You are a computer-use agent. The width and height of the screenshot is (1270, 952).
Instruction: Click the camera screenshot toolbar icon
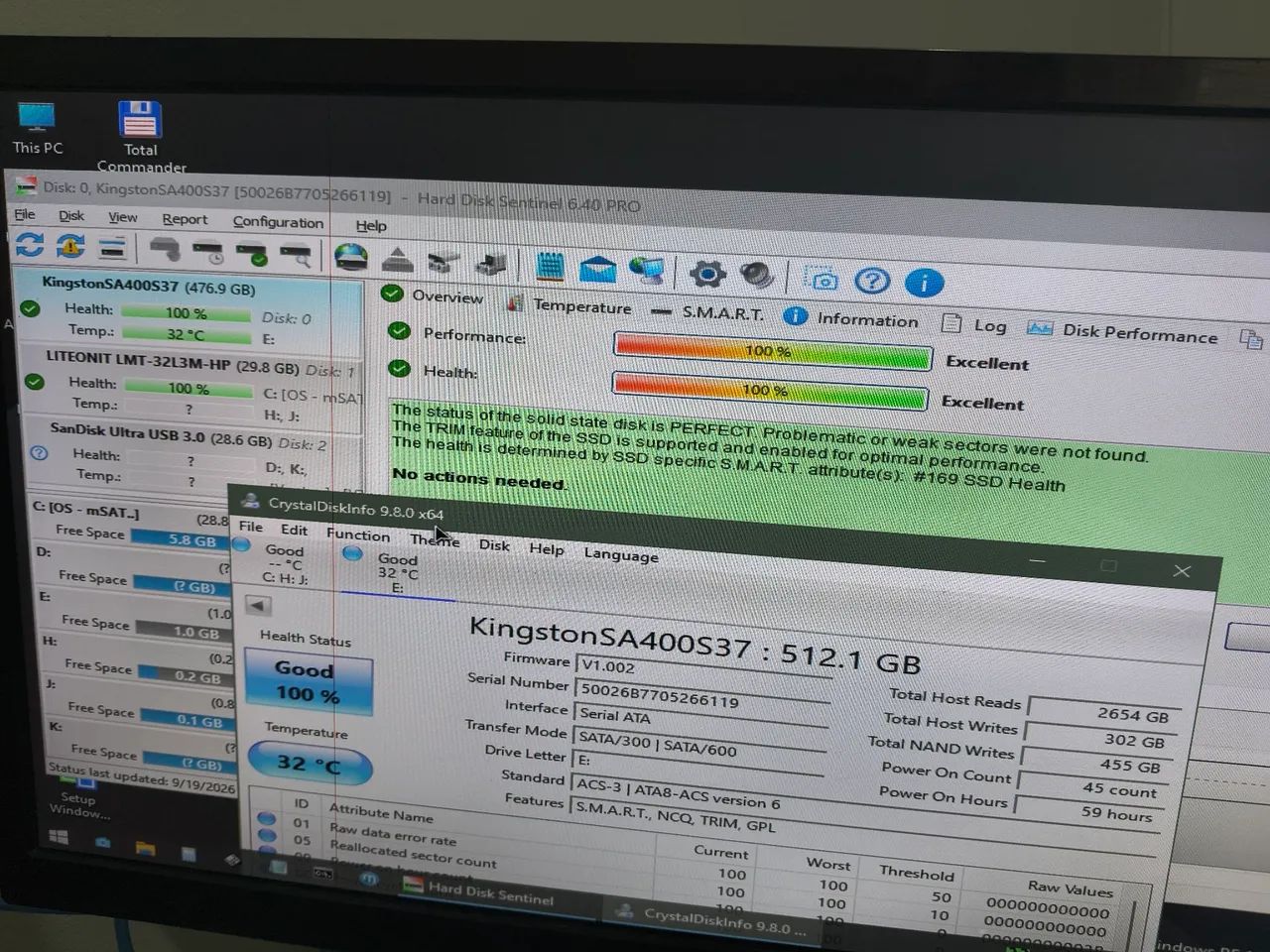point(823,280)
